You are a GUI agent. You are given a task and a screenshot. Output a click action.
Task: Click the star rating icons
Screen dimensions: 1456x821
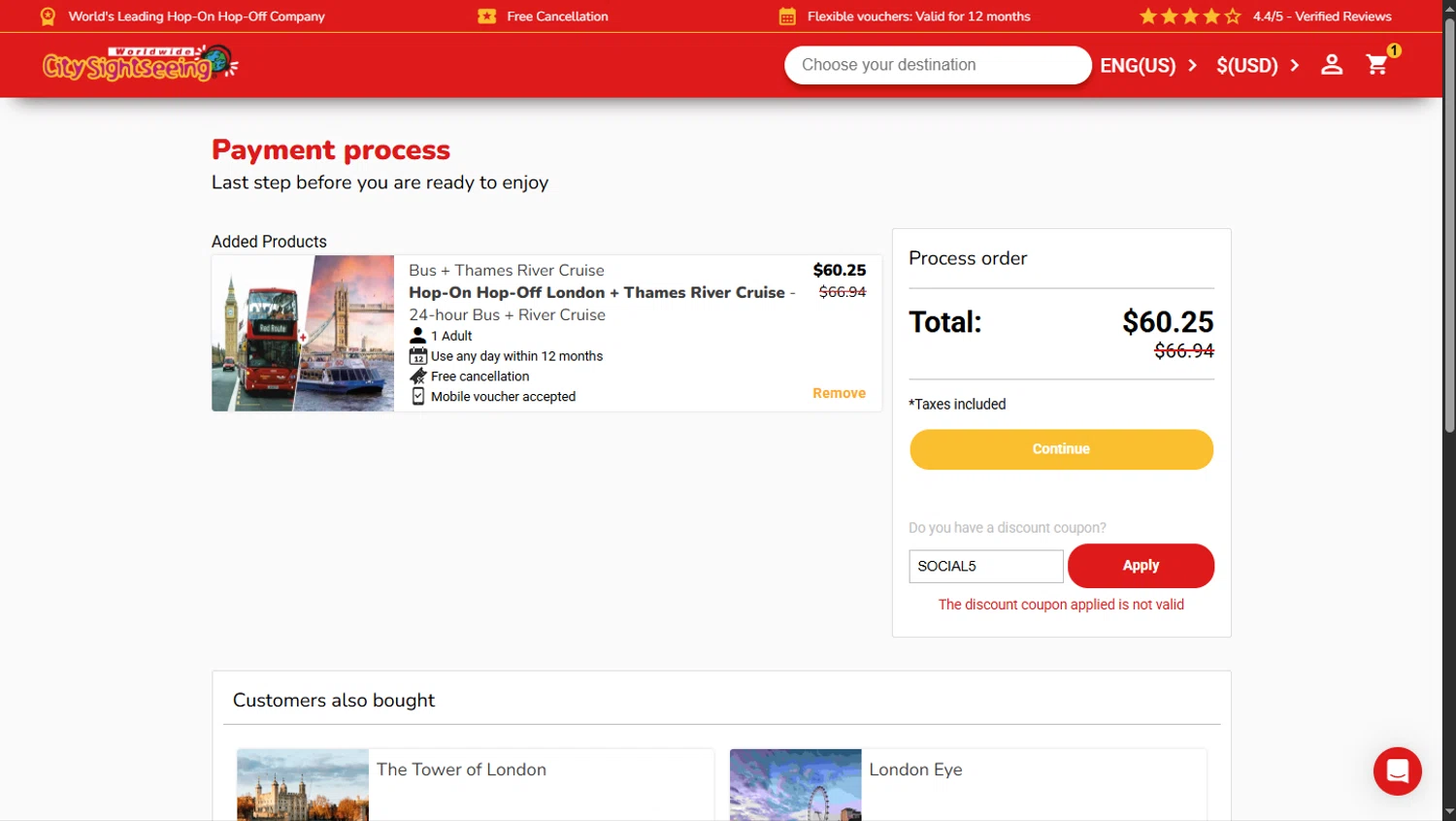coord(1190,16)
